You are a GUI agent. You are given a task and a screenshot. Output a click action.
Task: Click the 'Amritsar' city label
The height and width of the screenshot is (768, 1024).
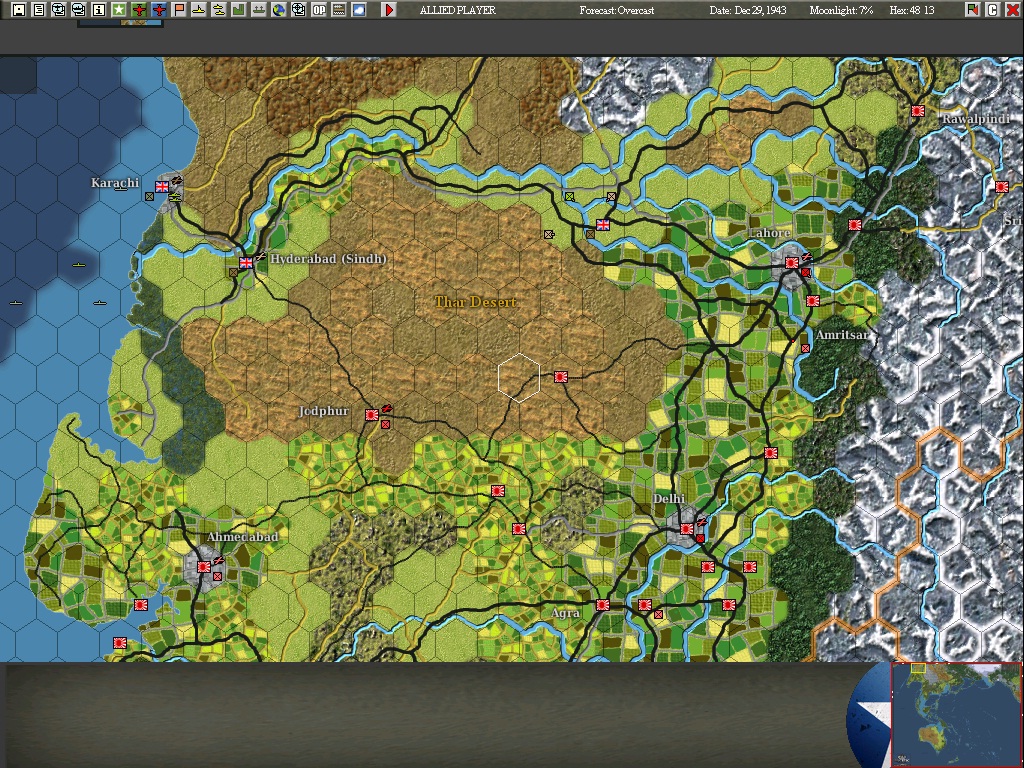[842, 335]
